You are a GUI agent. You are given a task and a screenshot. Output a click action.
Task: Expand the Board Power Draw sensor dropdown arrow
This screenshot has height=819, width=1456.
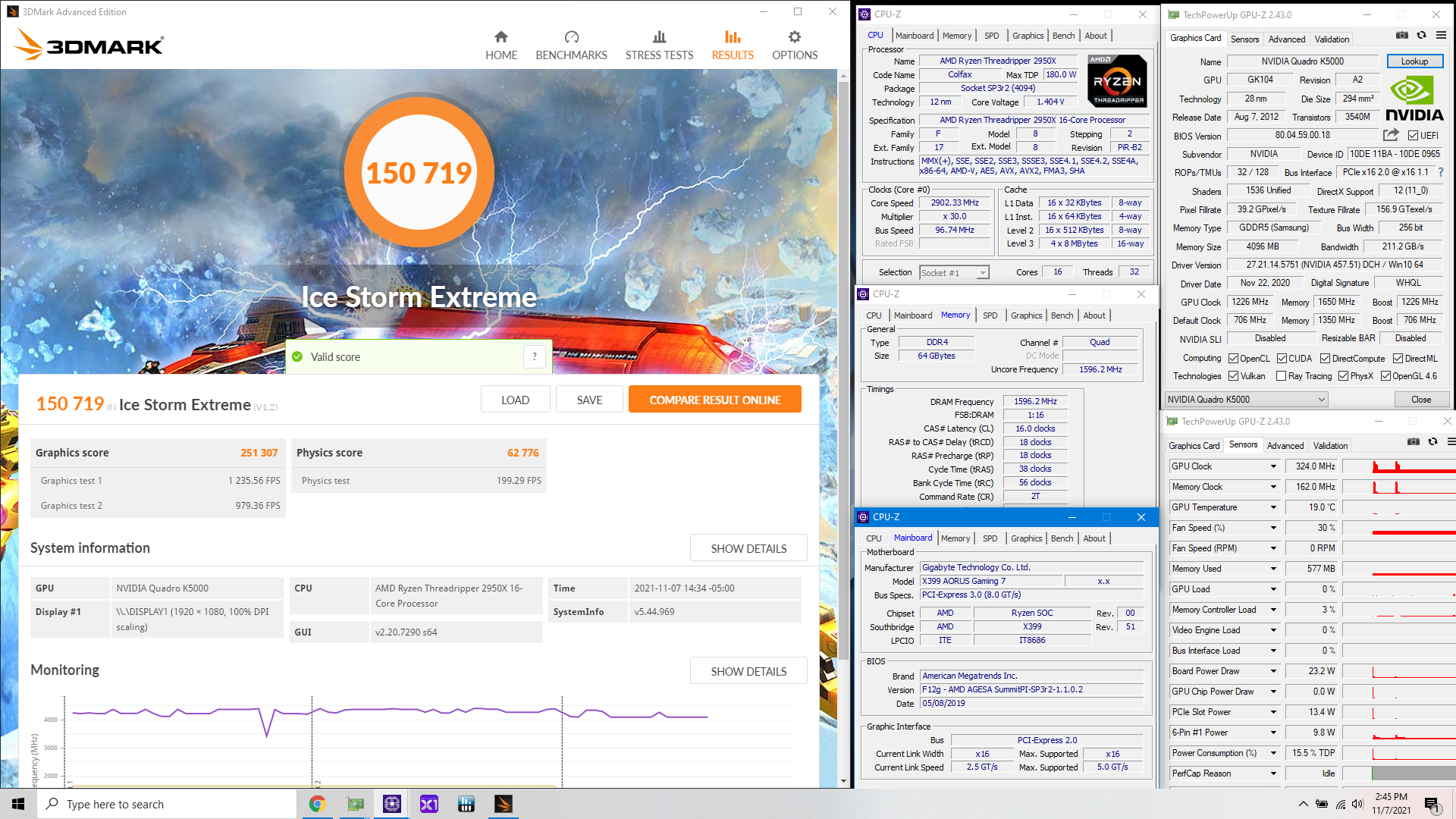(x=1273, y=671)
